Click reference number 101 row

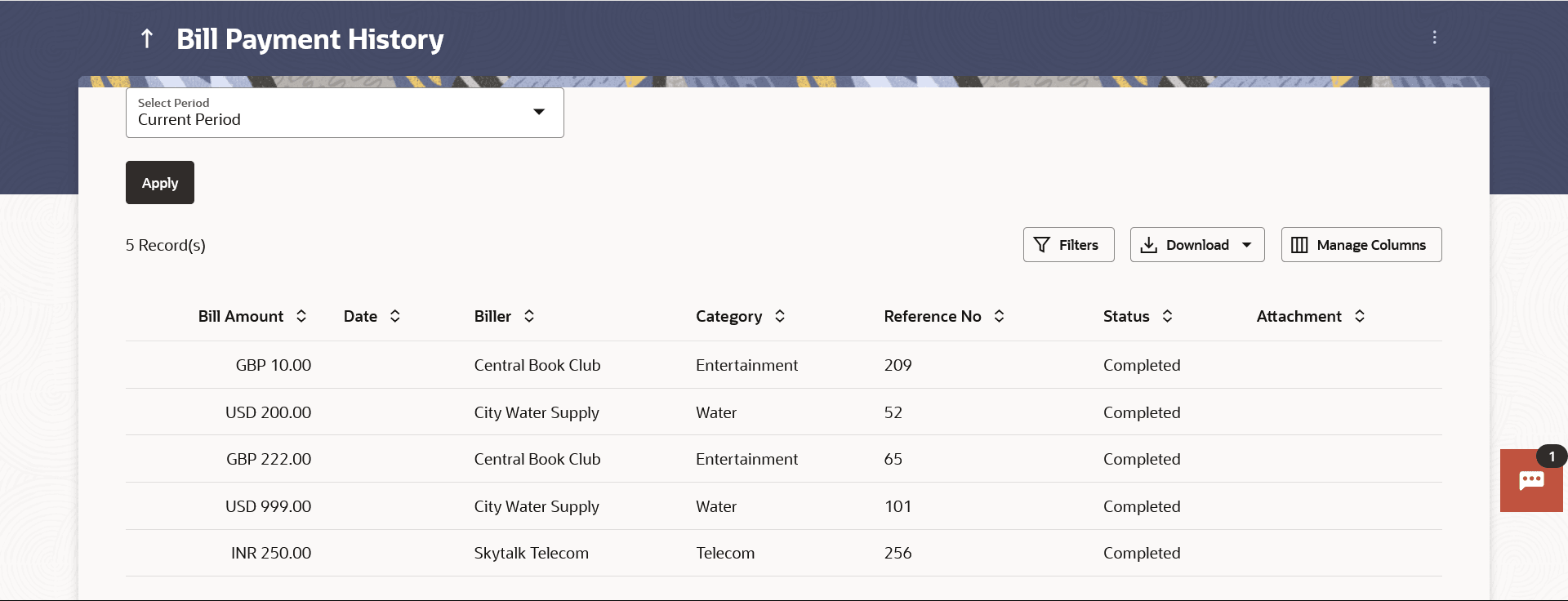pos(898,506)
